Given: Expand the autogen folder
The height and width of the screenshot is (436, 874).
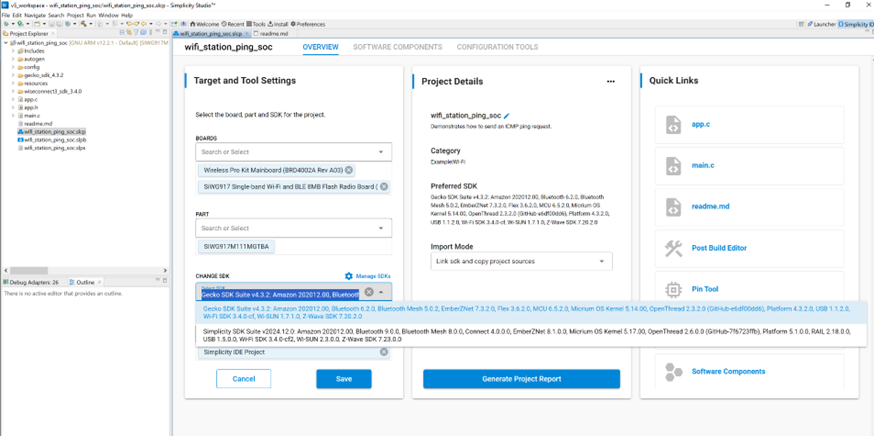Looking at the screenshot, I should (13, 59).
